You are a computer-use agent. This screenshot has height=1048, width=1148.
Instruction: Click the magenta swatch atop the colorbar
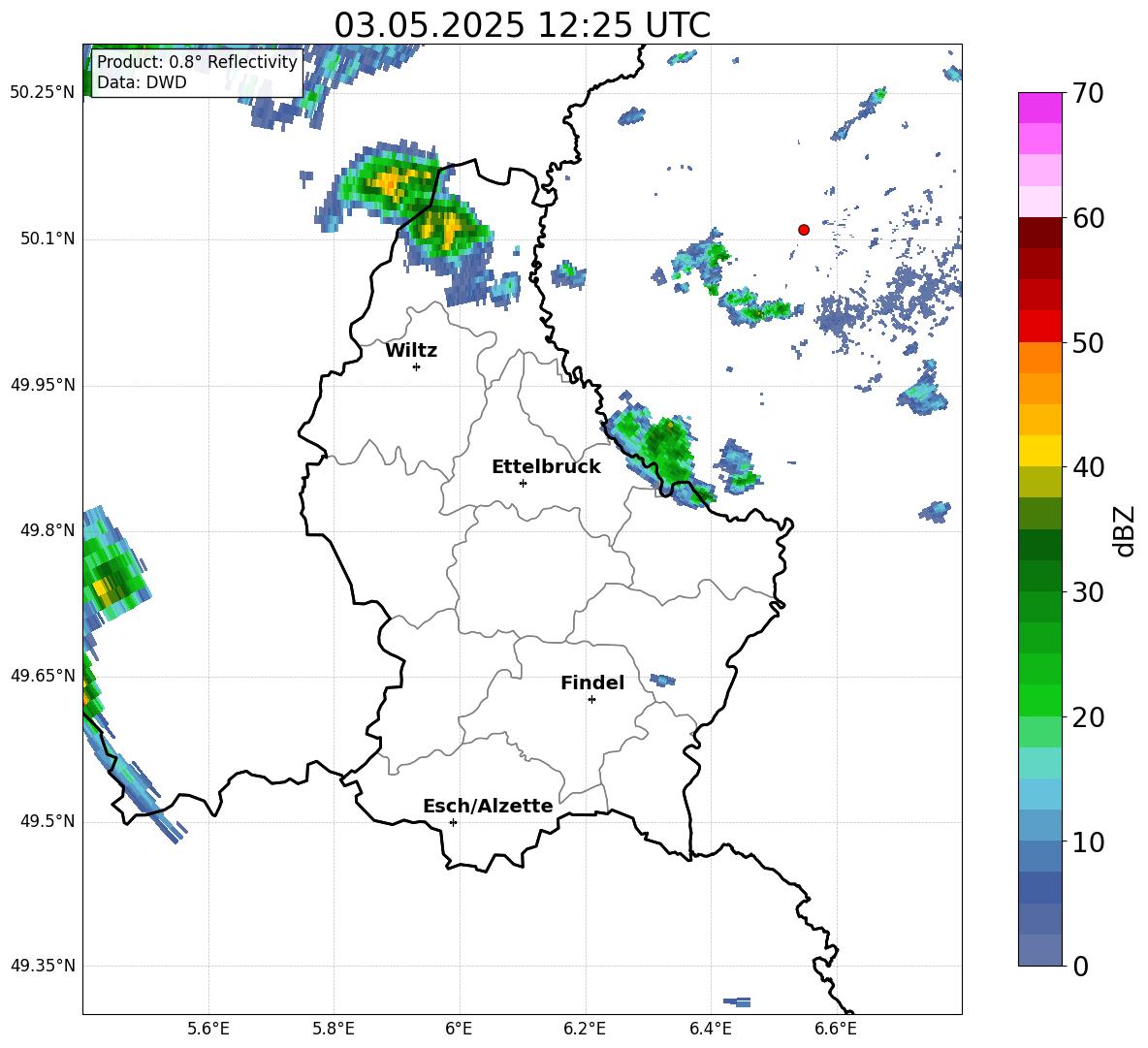pyautogui.click(x=1039, y=108)
